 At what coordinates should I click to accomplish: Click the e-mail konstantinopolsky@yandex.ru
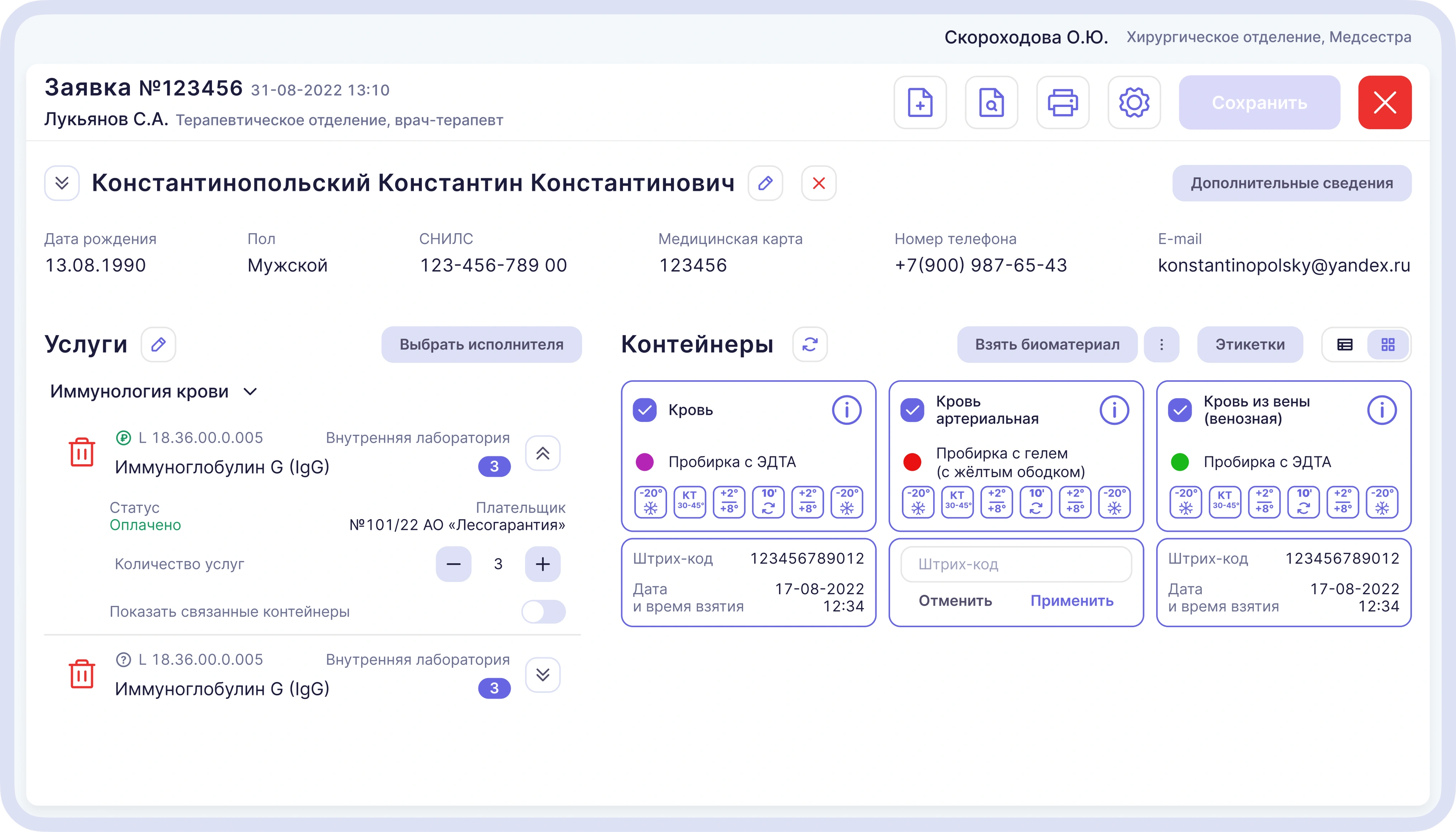coord(1284,265)
